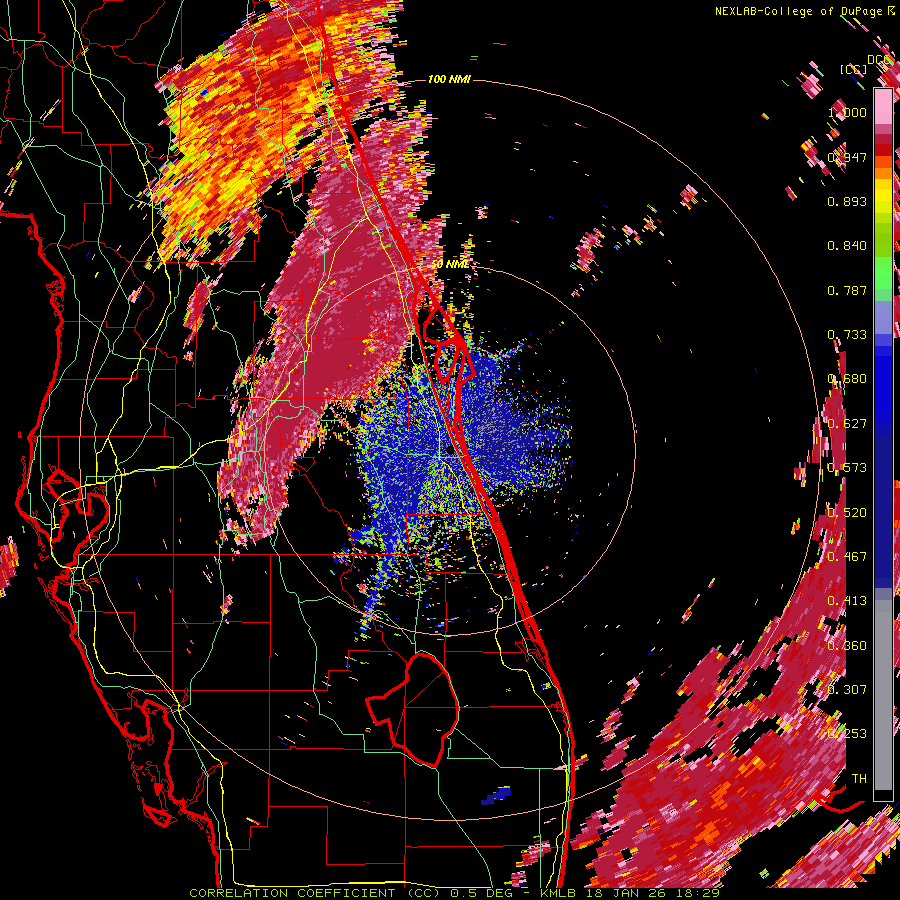Click the TH legend label
The image size is (900, 900).
click(859, 779)
